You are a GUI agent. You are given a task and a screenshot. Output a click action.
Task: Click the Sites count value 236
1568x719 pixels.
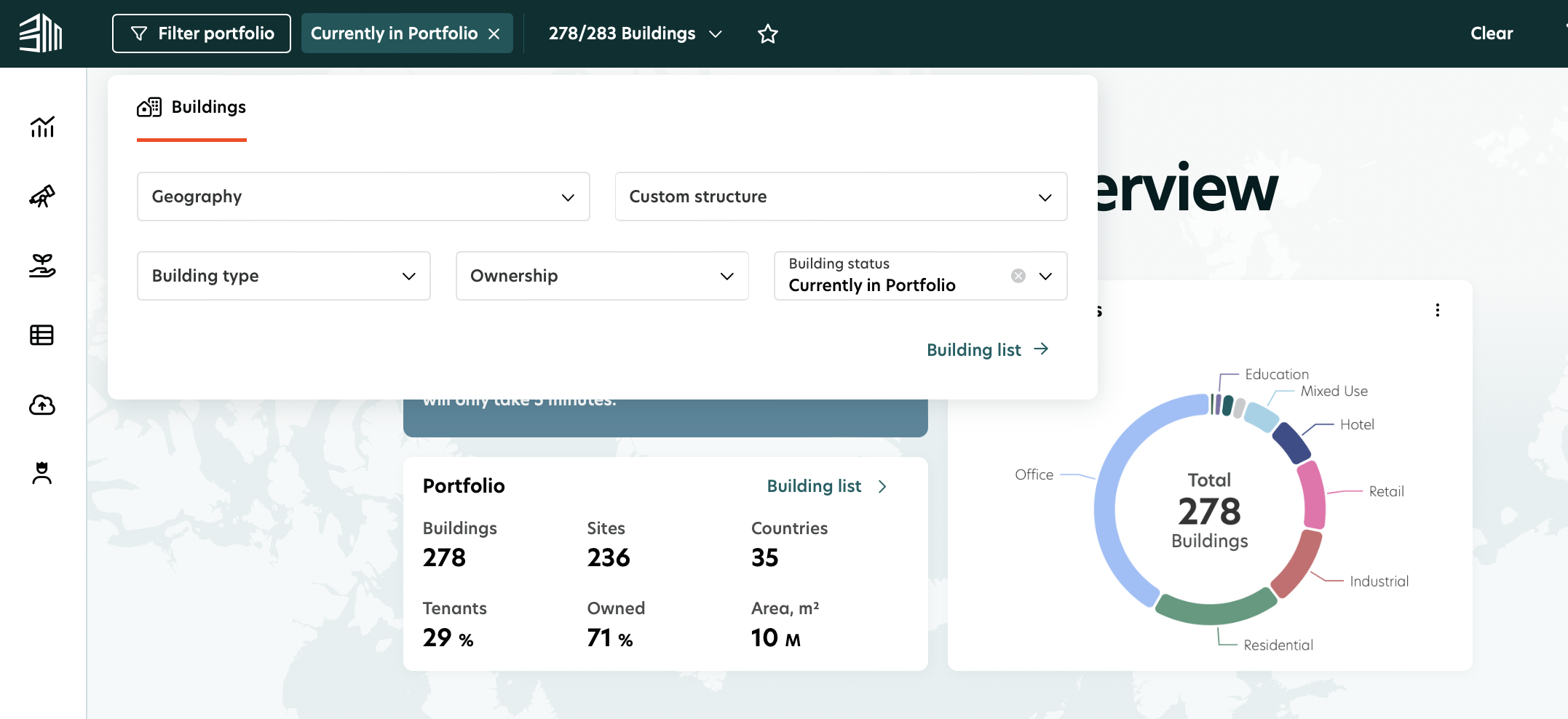coord(609,557)
